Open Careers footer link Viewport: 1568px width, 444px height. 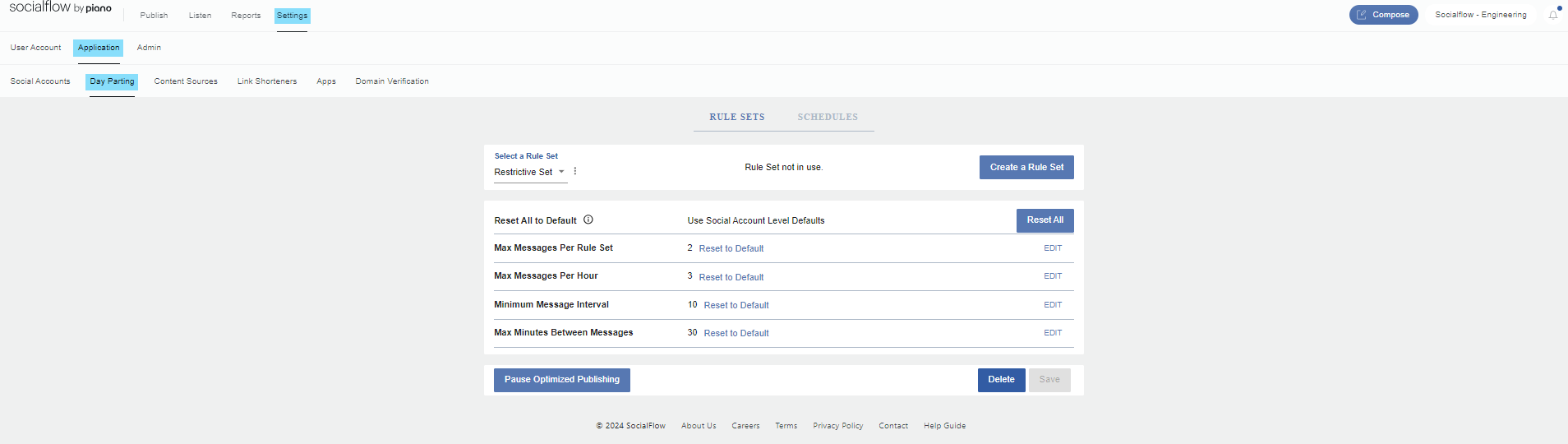[x=745, y=426]
